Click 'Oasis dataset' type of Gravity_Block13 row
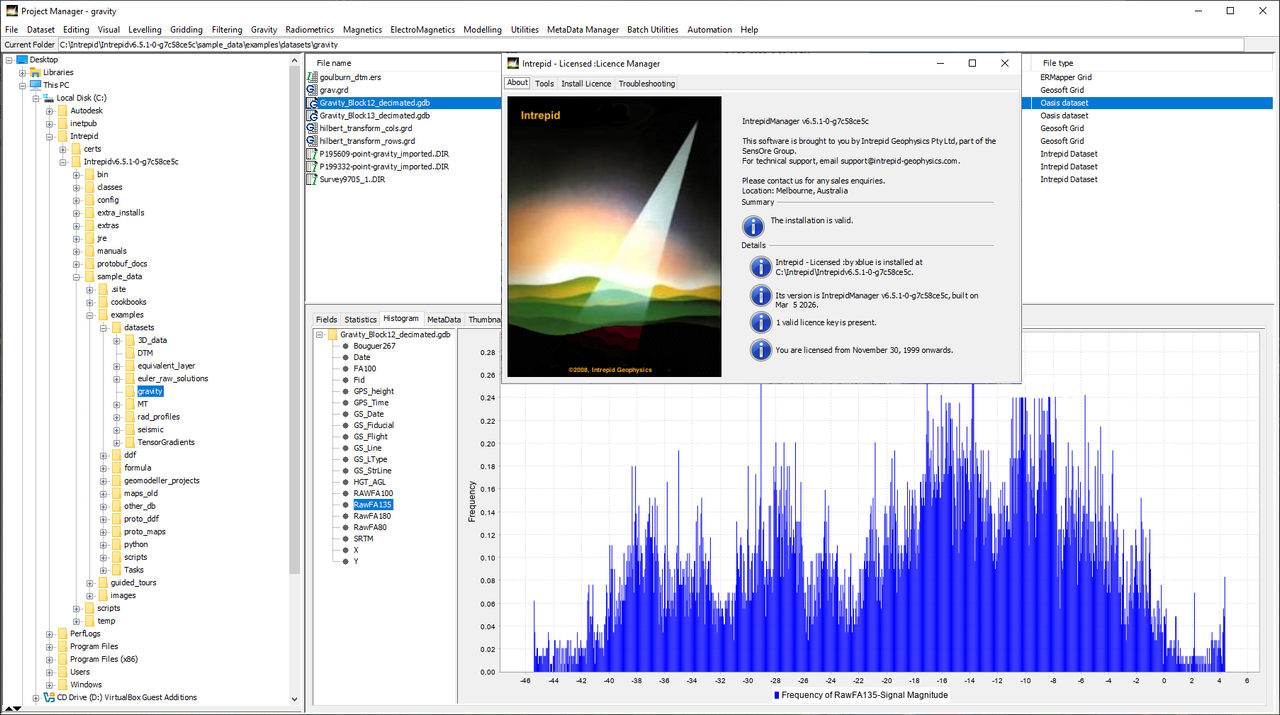The height and width of the screenshot is (715, 1280). click(x=1064, y=116)
